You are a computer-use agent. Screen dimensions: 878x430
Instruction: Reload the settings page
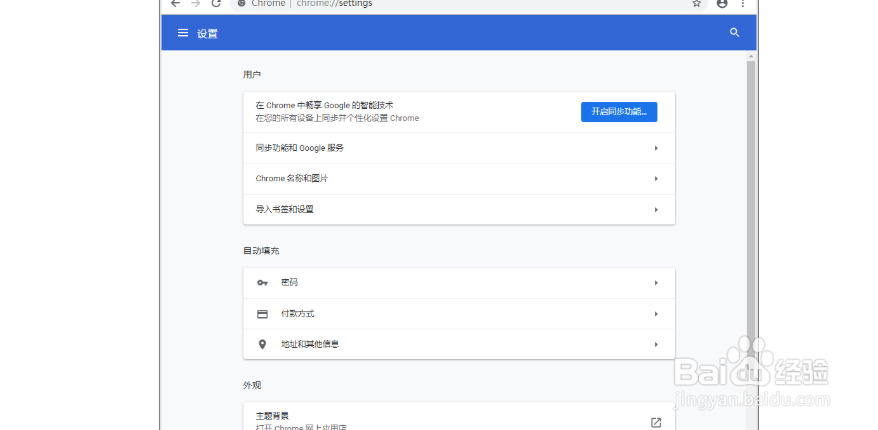pos(216,3)
